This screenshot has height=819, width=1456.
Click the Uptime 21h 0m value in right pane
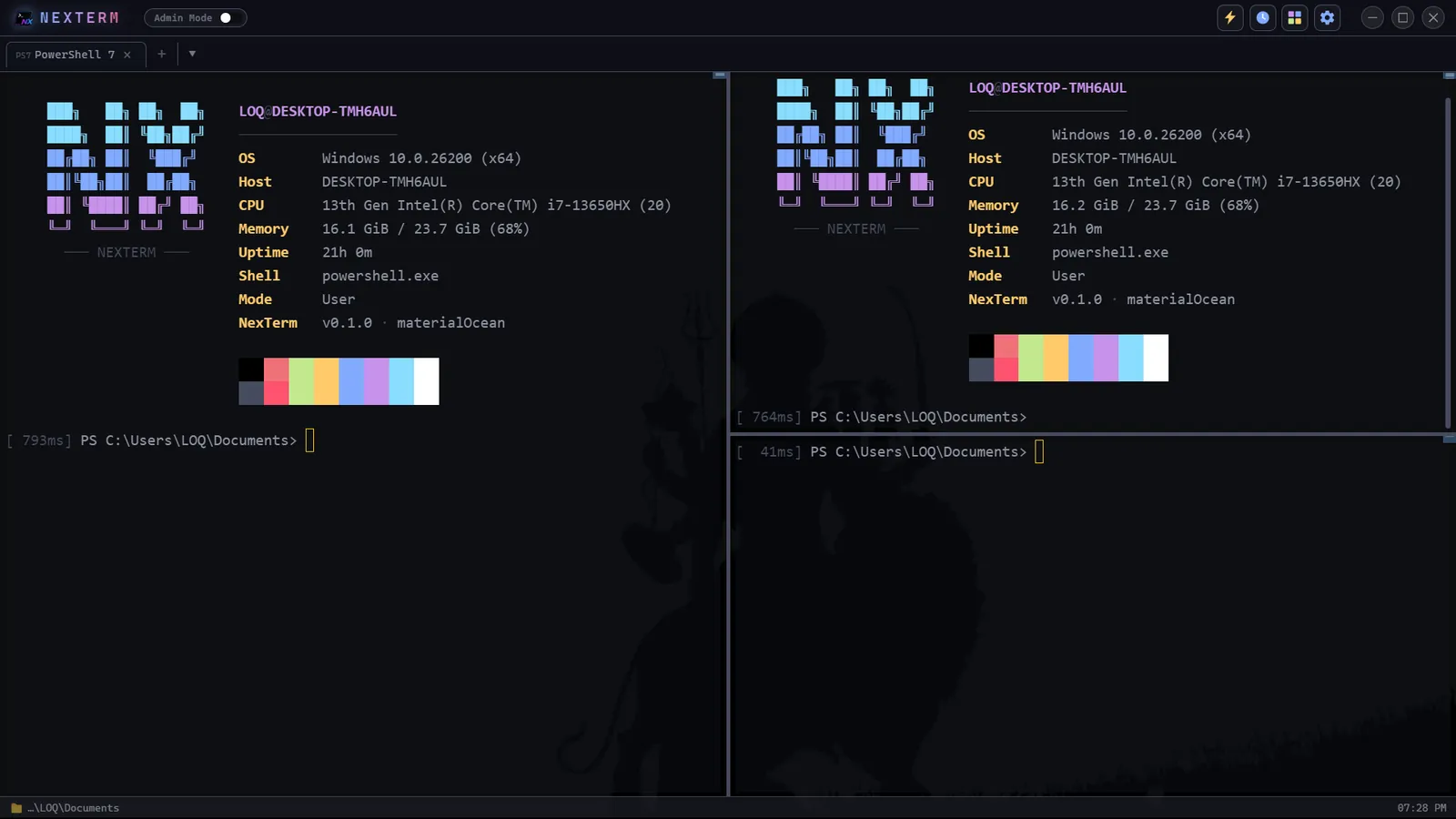pyautogui.click(x=1077, y=228)
